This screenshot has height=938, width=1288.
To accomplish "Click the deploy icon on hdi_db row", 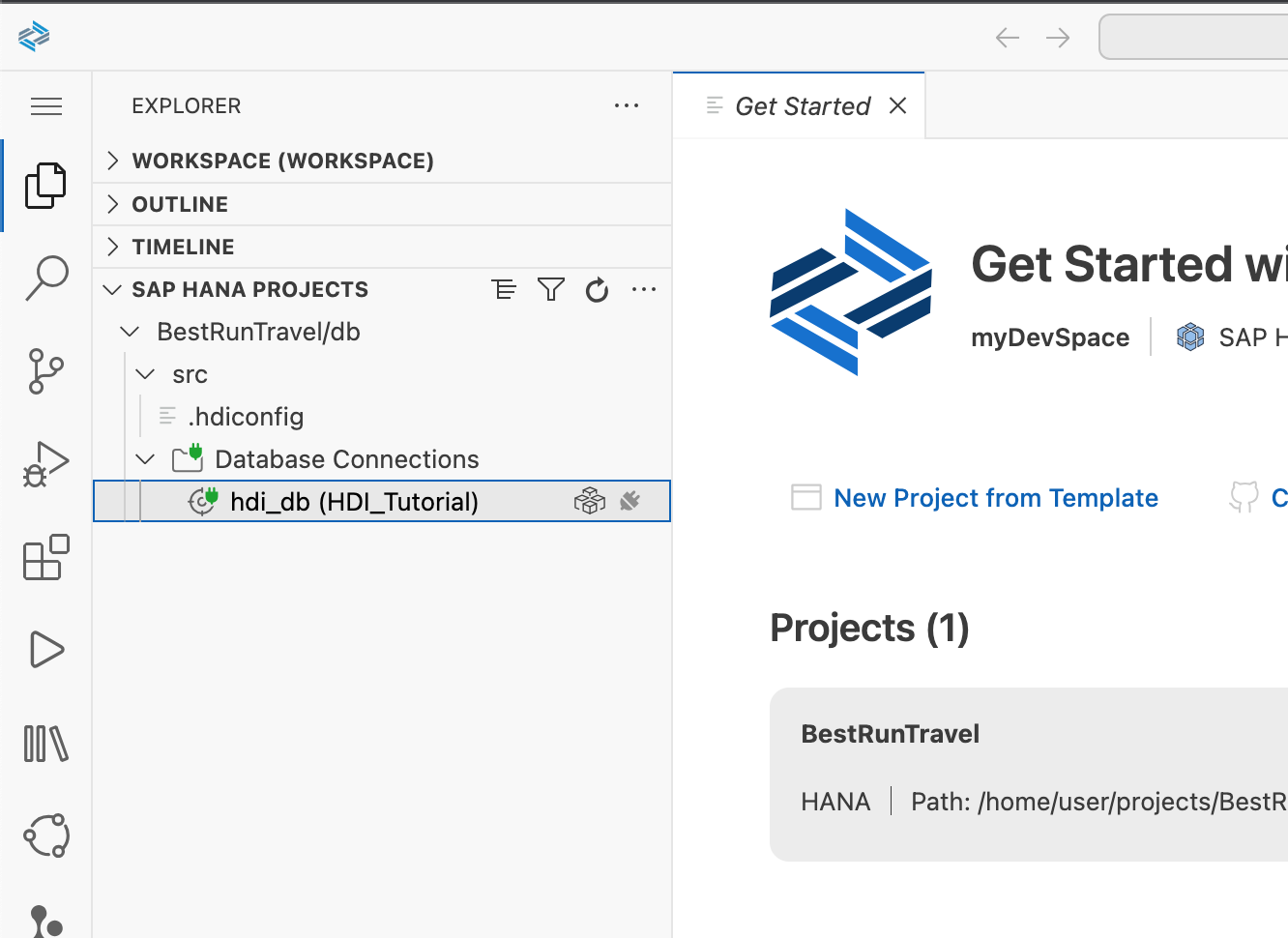I will [x=589, y=501].
